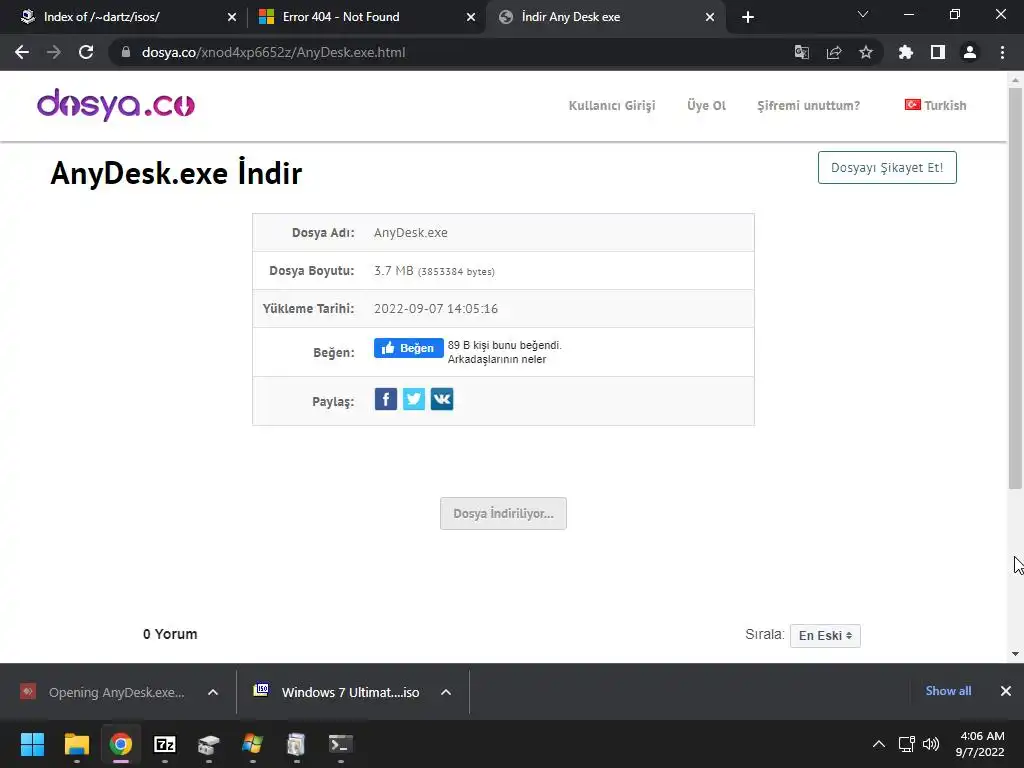Open the volume tray icon
Screen dimensions: 1024x768
pos(931,744)
